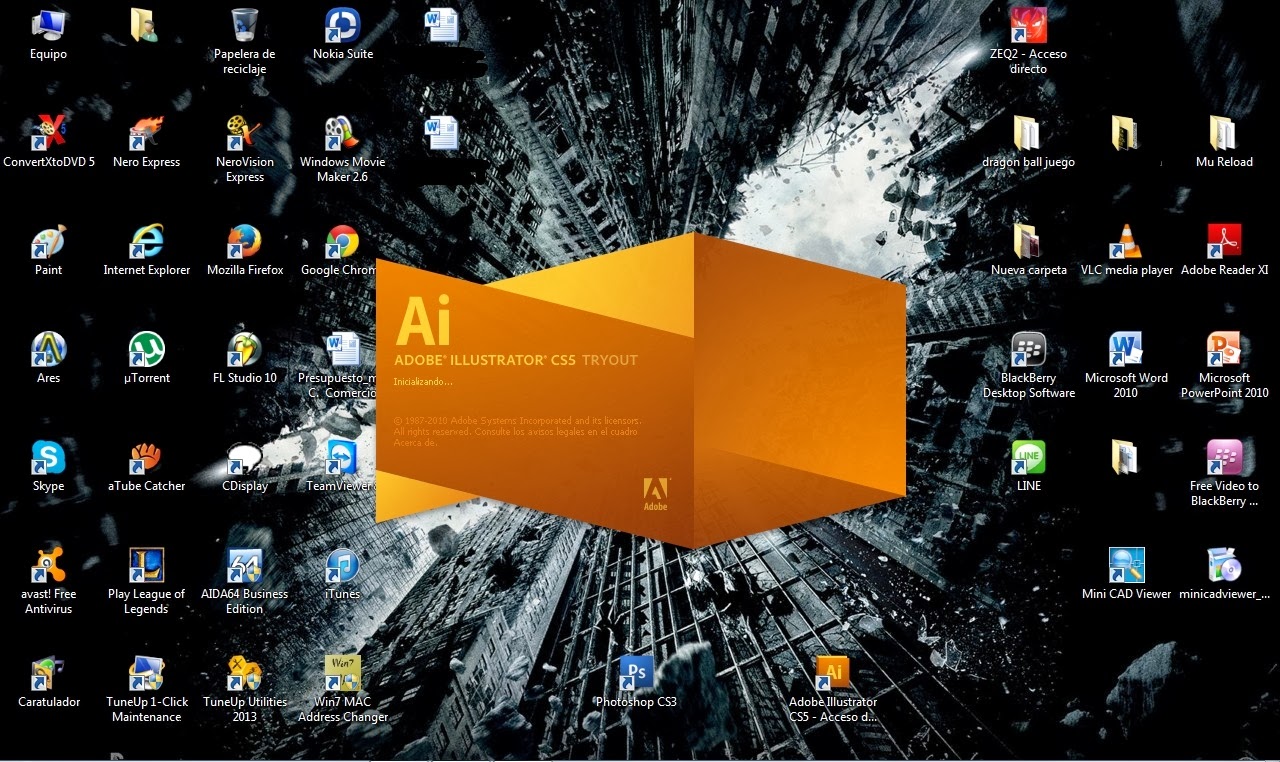Launch Photoshop CS3 from the desktop
The height and width of the screenshot is (762, 1280).
pyautogui.click(x=634, y=671)
